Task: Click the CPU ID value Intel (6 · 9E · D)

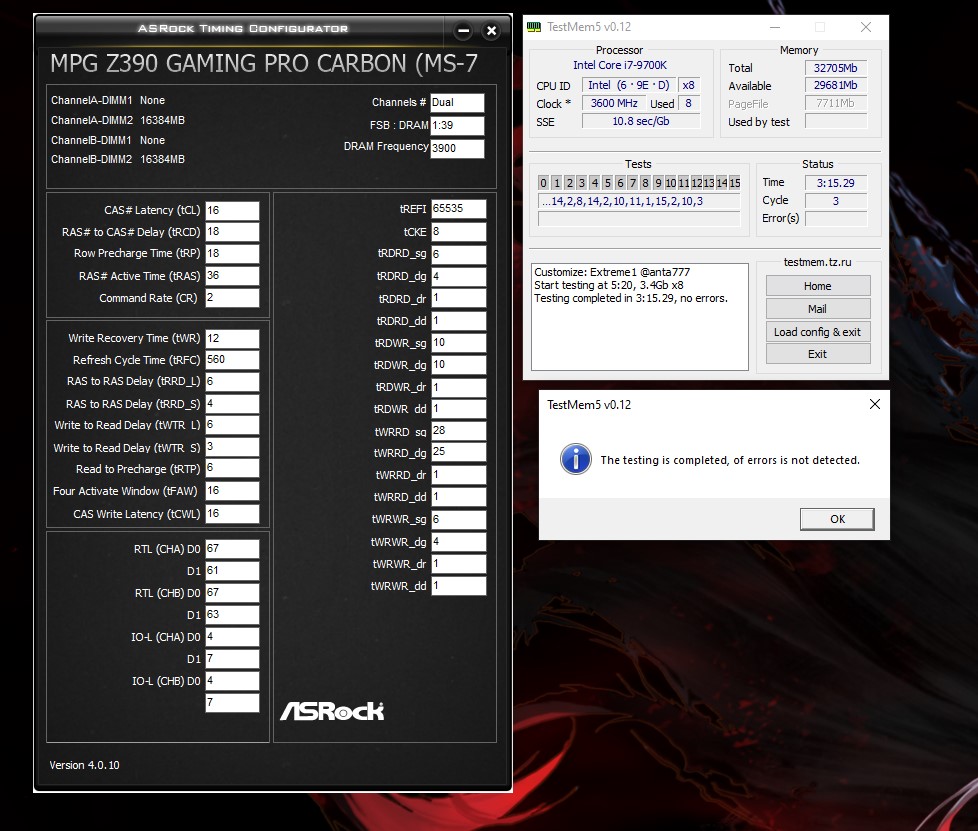Action: pyautogui.click(x=629, y=85)
